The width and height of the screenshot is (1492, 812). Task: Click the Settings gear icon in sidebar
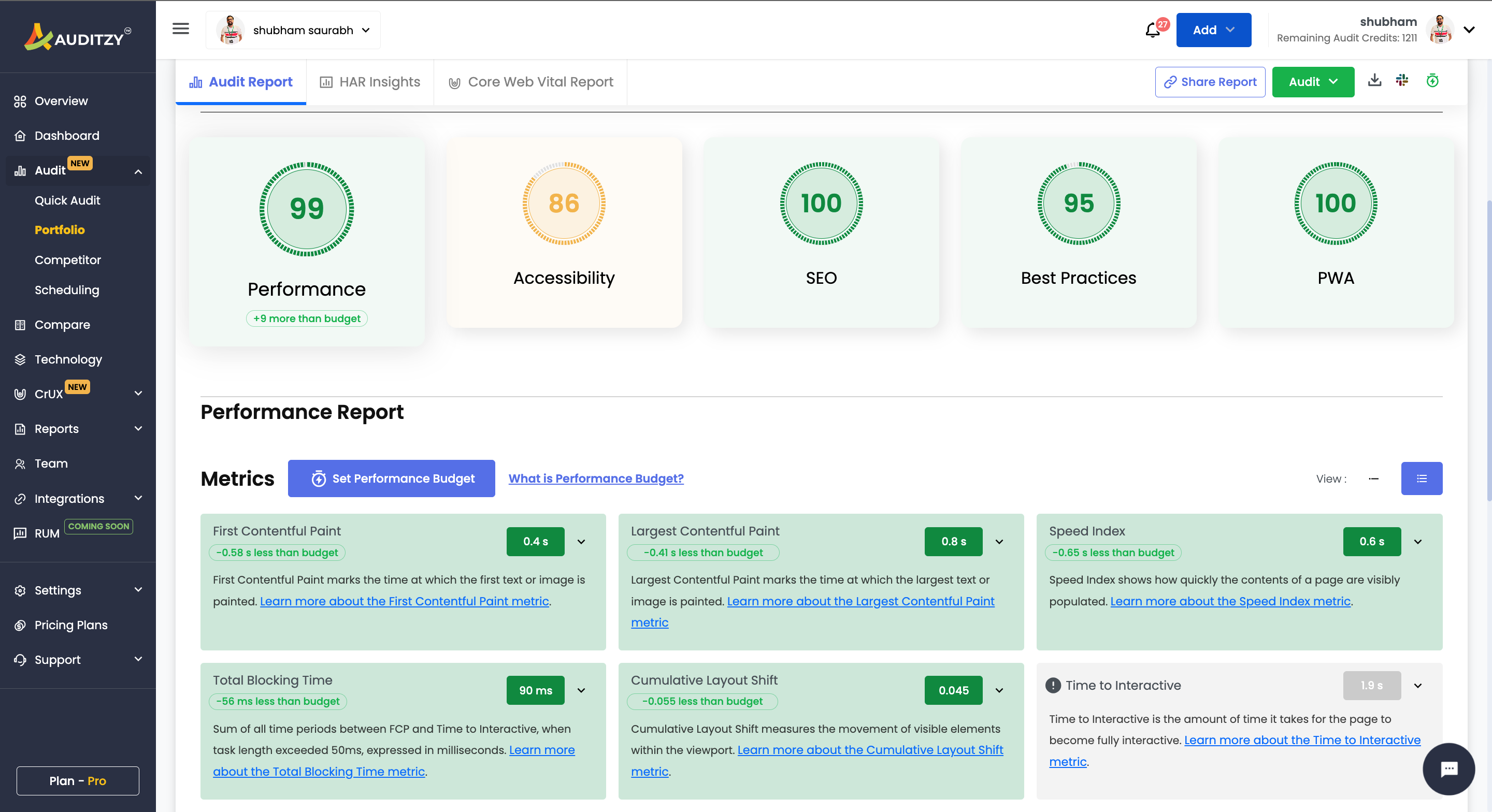(20, 591)
